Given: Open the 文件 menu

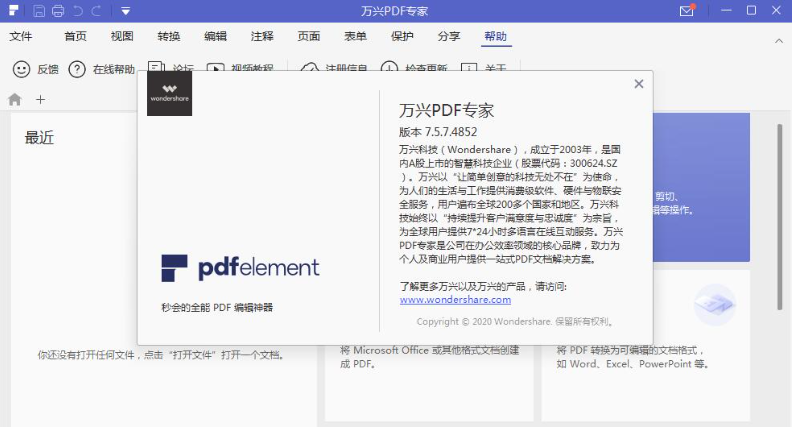Looking at the screenshot, I should (x=21, y=36).
